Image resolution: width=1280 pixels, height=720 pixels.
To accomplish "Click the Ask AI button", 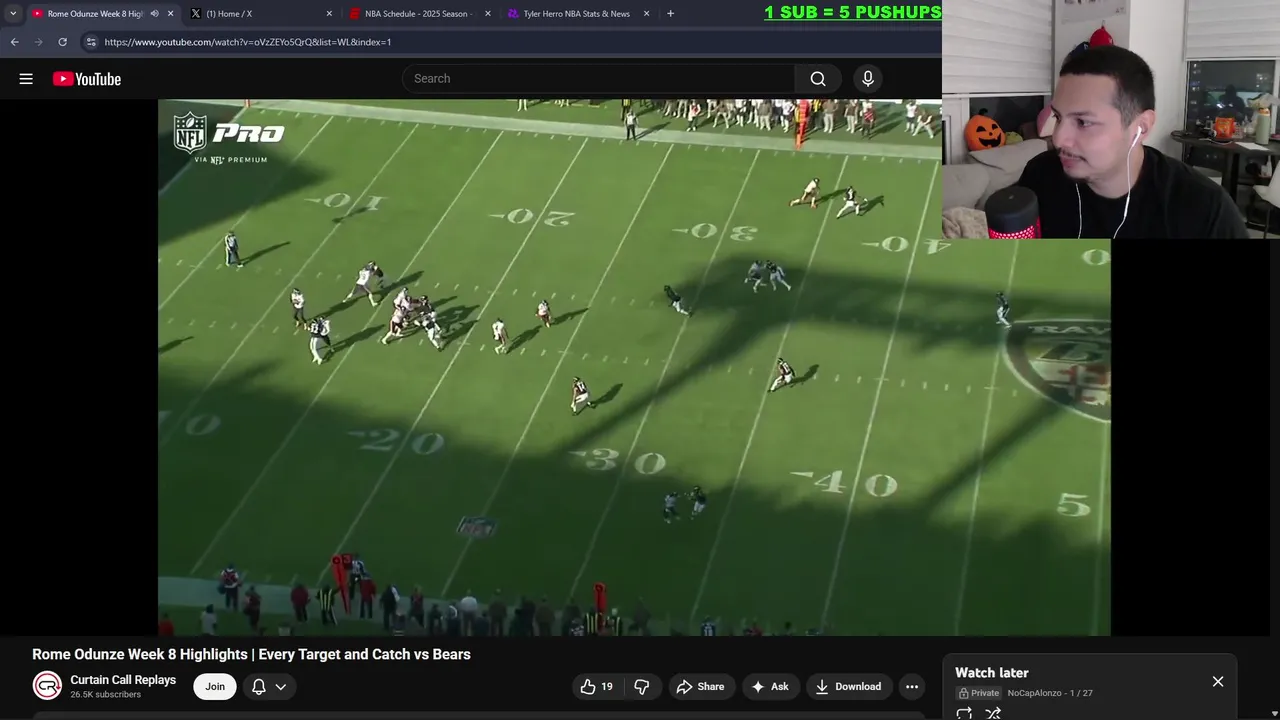I will pos(770,686).
